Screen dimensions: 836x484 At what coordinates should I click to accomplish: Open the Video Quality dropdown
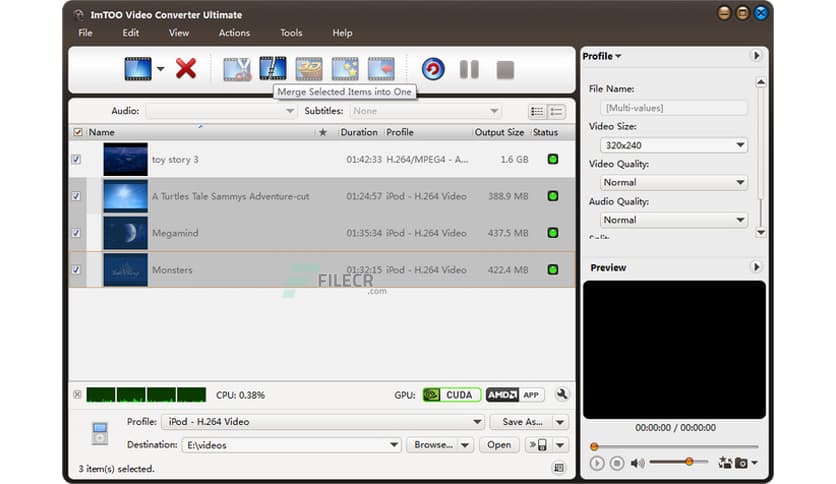pos(673,182)
